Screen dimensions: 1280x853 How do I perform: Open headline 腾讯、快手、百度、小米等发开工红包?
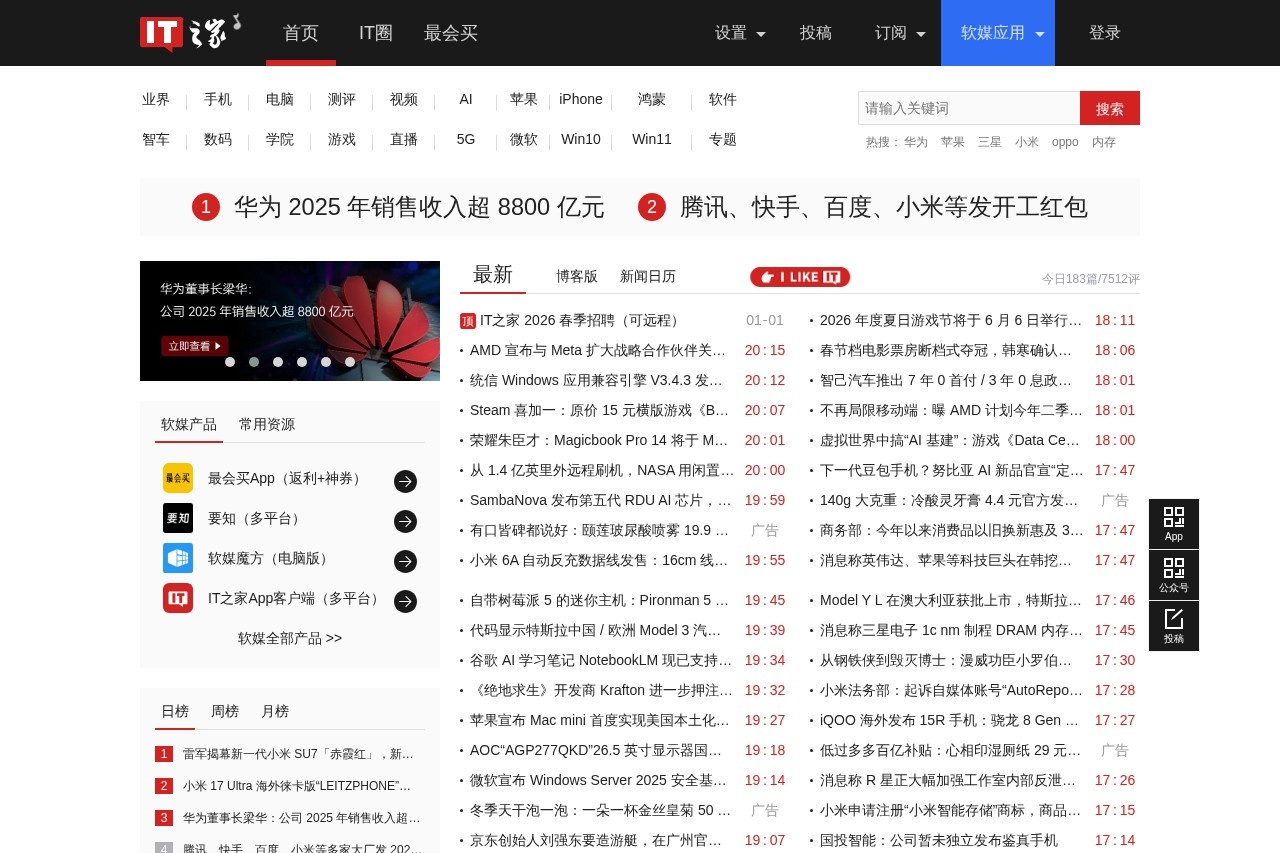coord(884,207)
